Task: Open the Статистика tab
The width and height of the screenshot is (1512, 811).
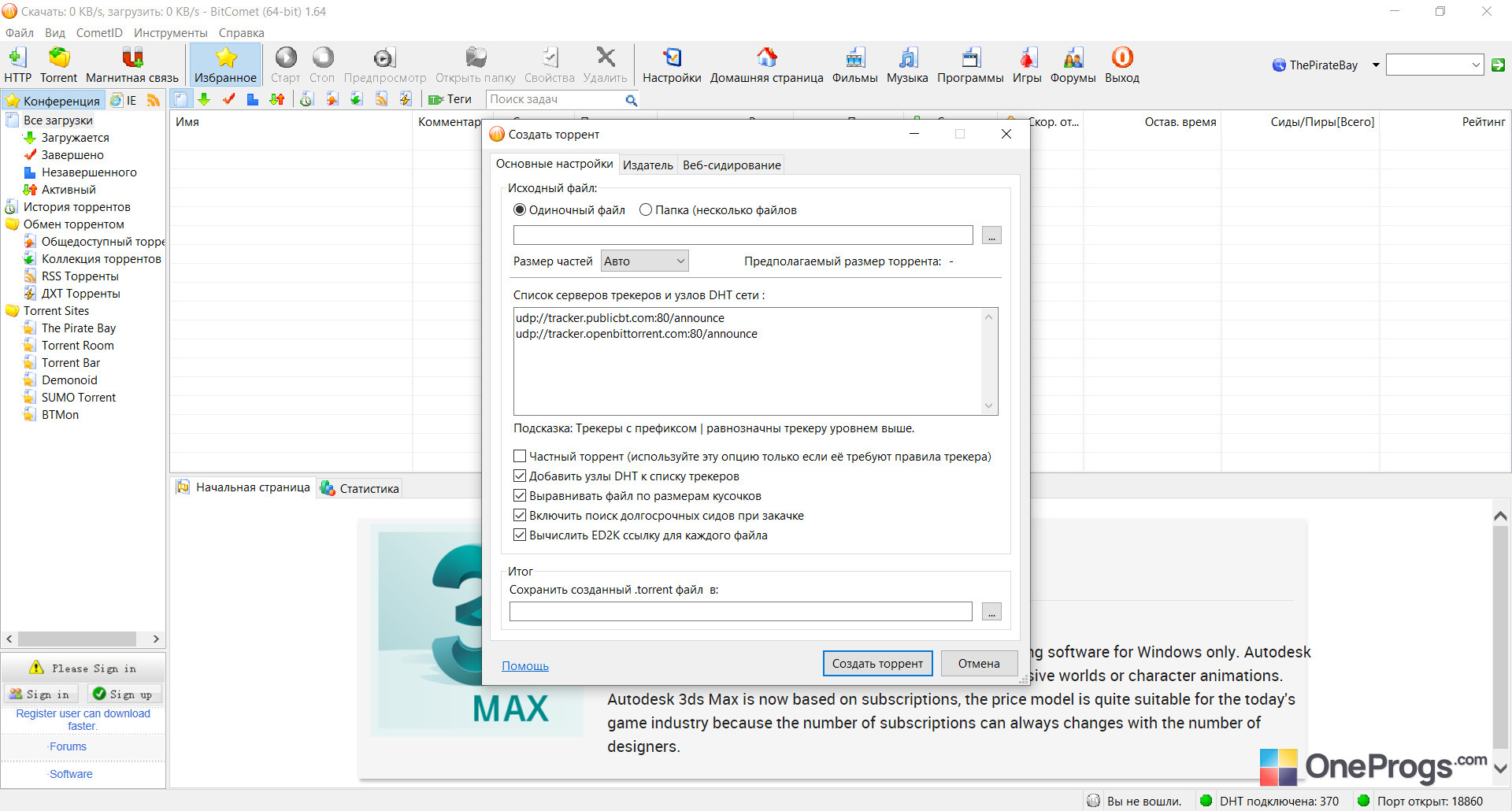Action: [x=361, y=488]
